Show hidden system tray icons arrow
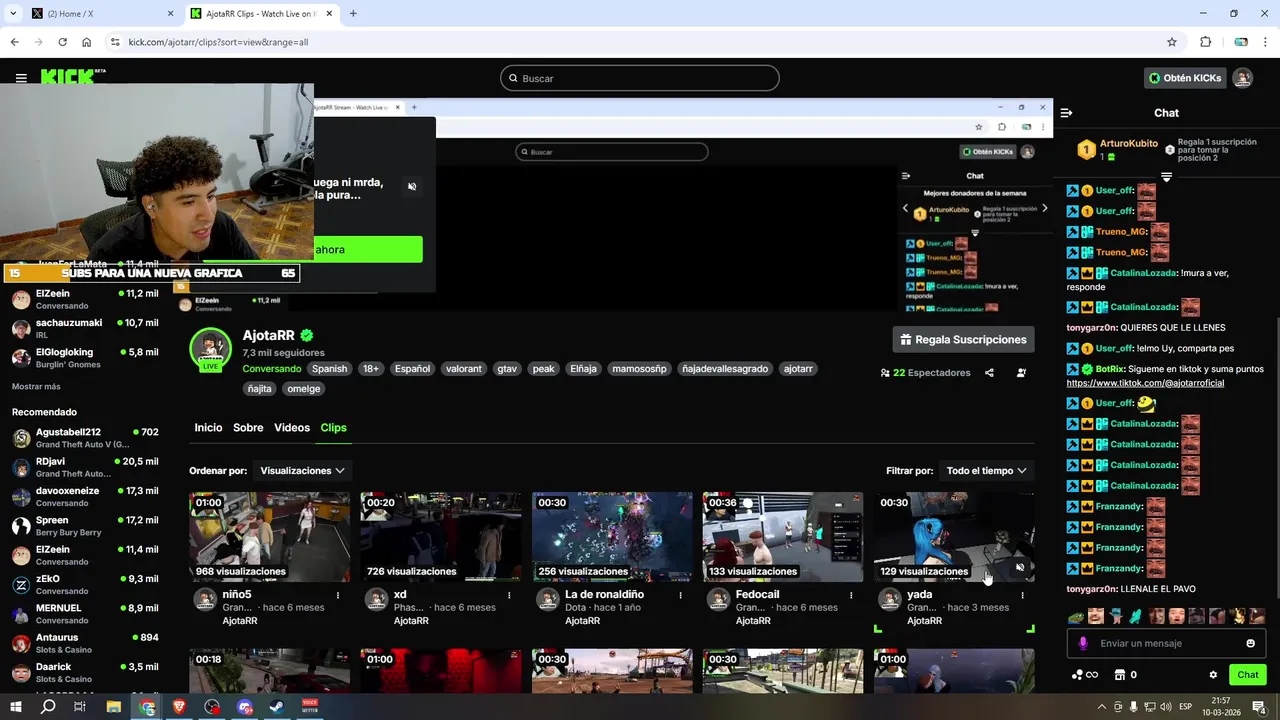The height and width of the screenshot is (720, 1280). pyautogui.click(x=1101, y=707)
